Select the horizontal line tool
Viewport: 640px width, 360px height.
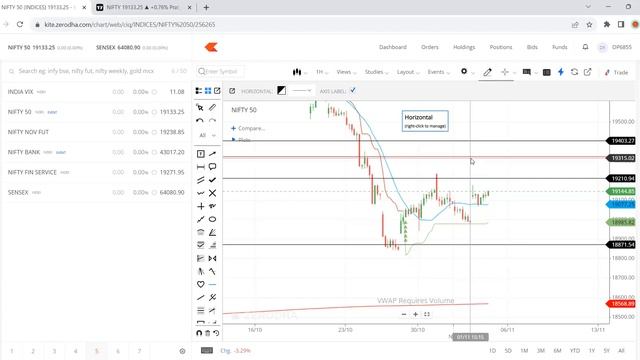coord(212,284)
